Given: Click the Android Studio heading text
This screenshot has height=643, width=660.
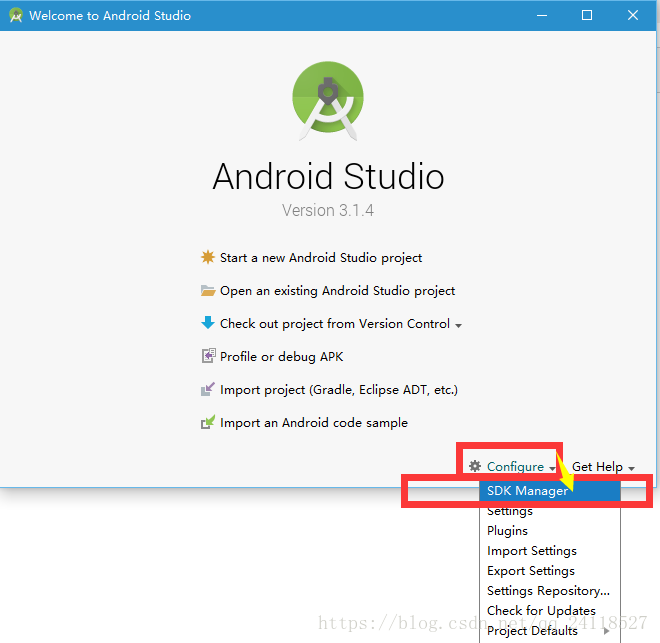Looking at the screenshot, I should click(x=328, y=176).
